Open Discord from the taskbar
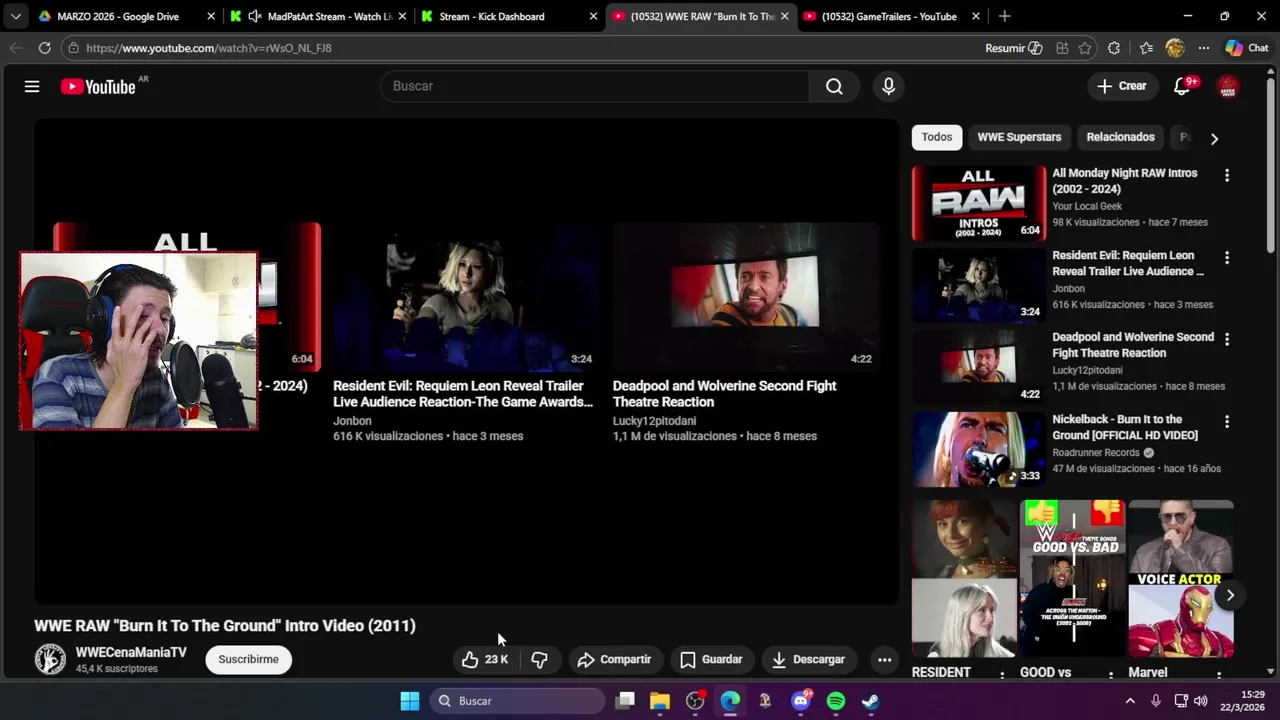 point(801,701)
